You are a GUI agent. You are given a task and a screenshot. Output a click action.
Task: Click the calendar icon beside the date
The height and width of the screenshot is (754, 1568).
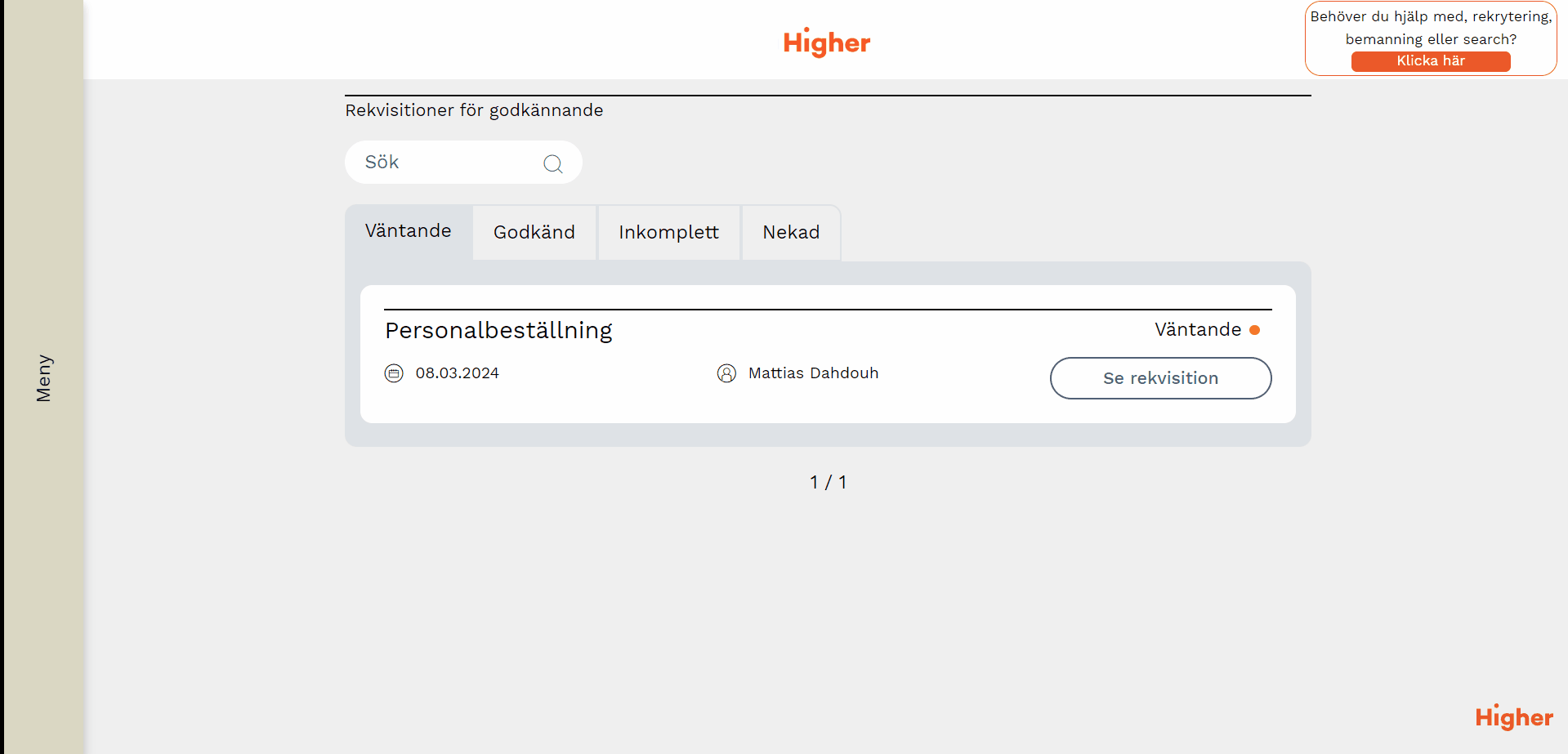tap(394, 373)
